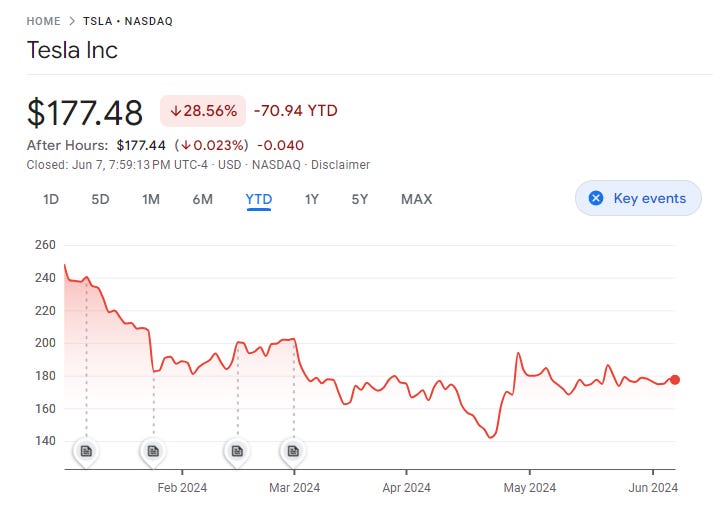Screen dimensions: 713x508
Task: Toggle the Key events chip
Action: [638, 198]
